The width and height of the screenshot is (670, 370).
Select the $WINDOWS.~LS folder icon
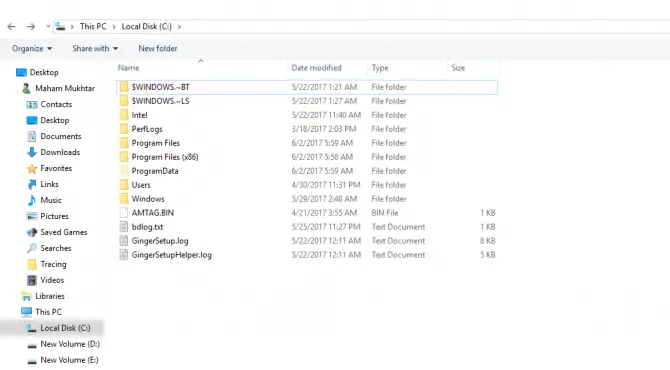[x=124, y=101]
